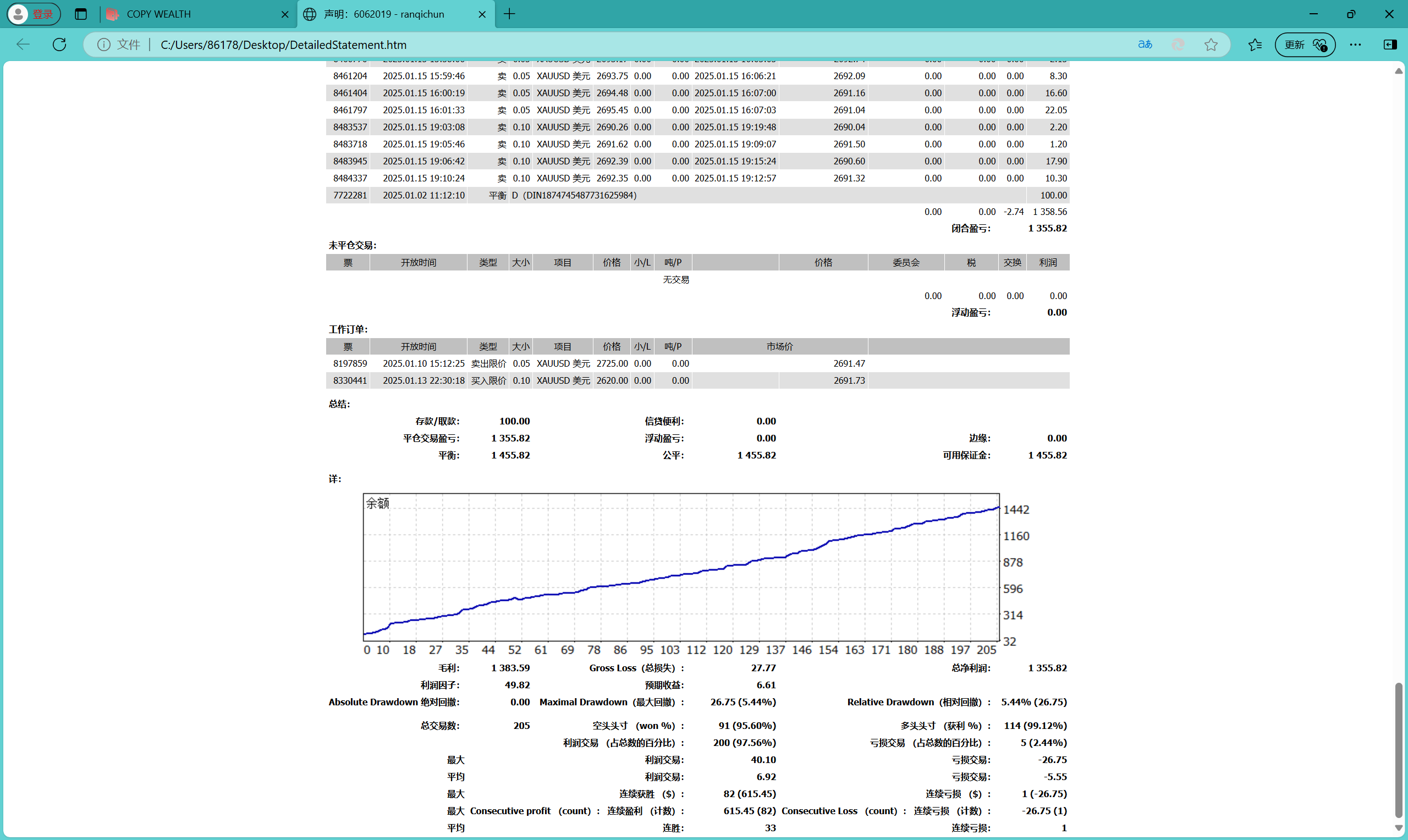The width and height of the screenshot is (1408, 840).
Task: Click the 预期收益 value 6.61
Action: 766,685
